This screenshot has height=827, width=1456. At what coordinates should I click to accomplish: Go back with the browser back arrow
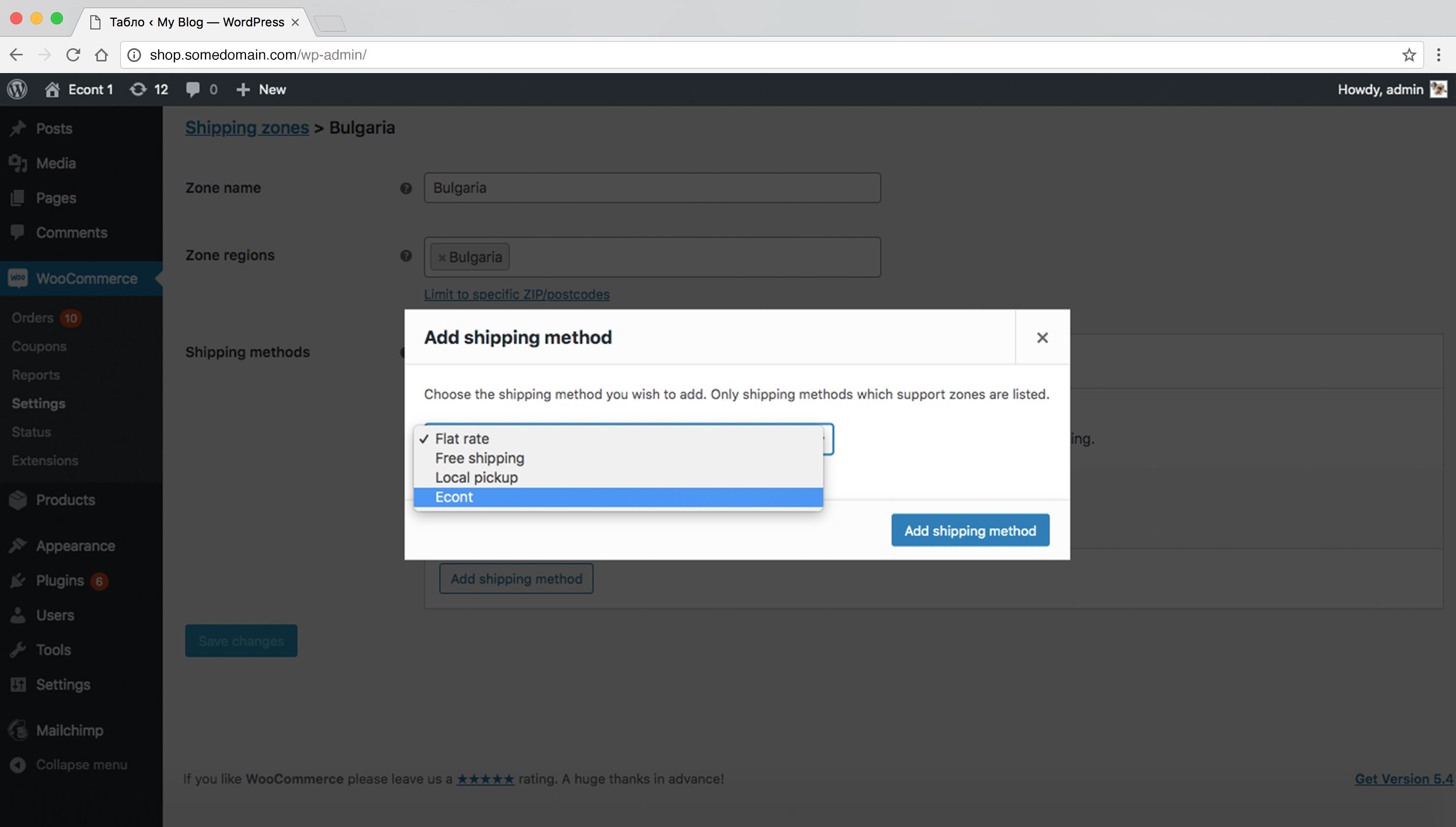click(x=16, y=55)
